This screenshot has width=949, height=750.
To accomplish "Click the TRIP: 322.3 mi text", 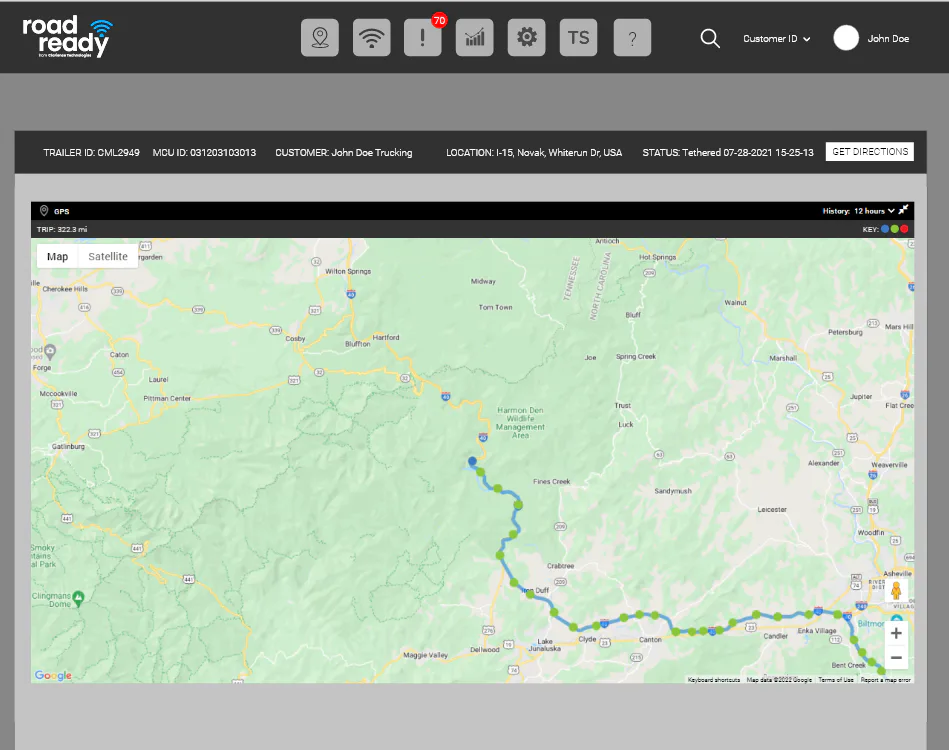I will coord(62,229).
